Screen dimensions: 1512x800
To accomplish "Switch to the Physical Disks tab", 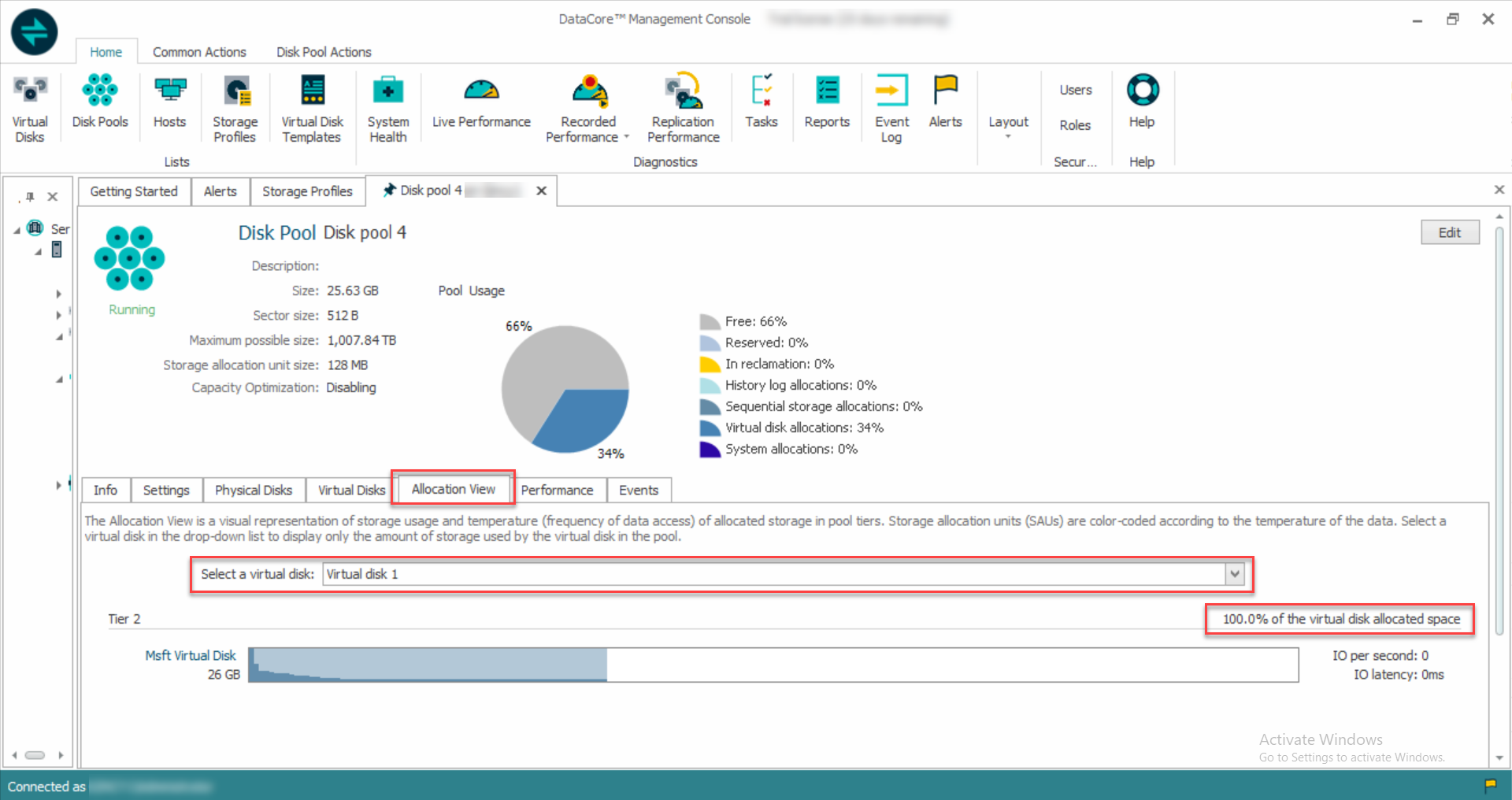I will click(253, 490).
